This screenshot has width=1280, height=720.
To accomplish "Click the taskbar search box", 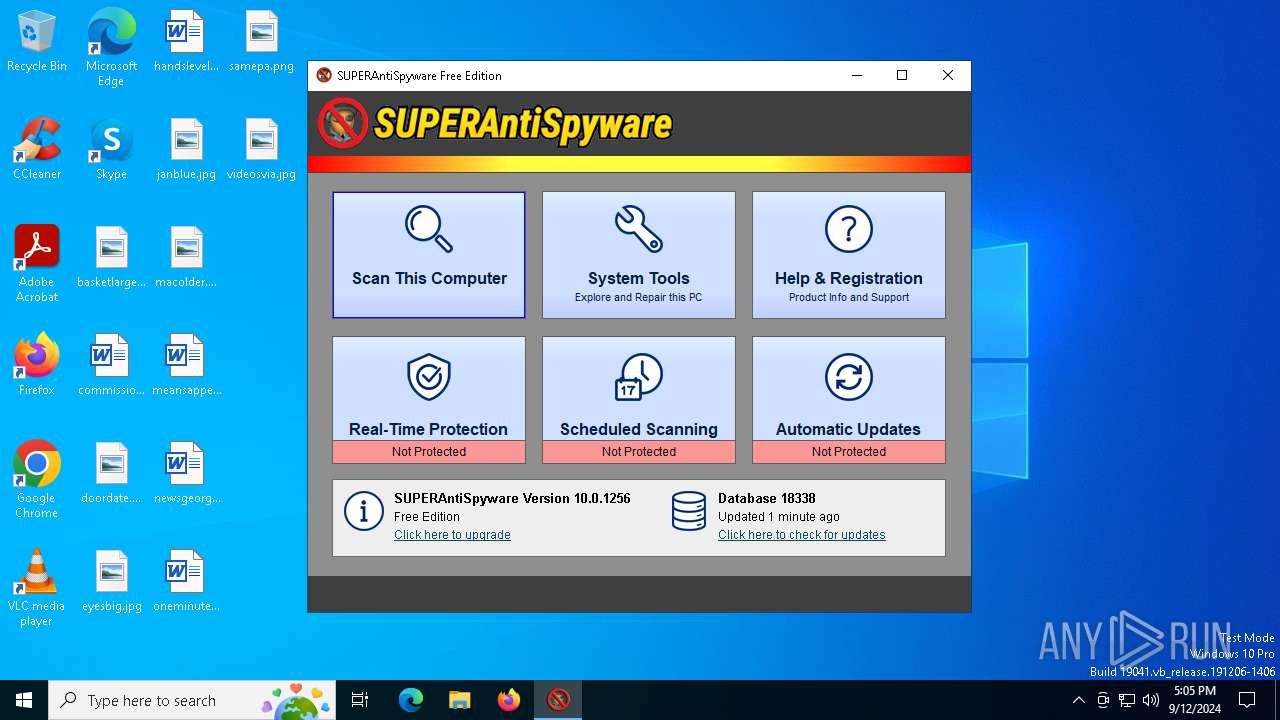I will click(192, 700).
